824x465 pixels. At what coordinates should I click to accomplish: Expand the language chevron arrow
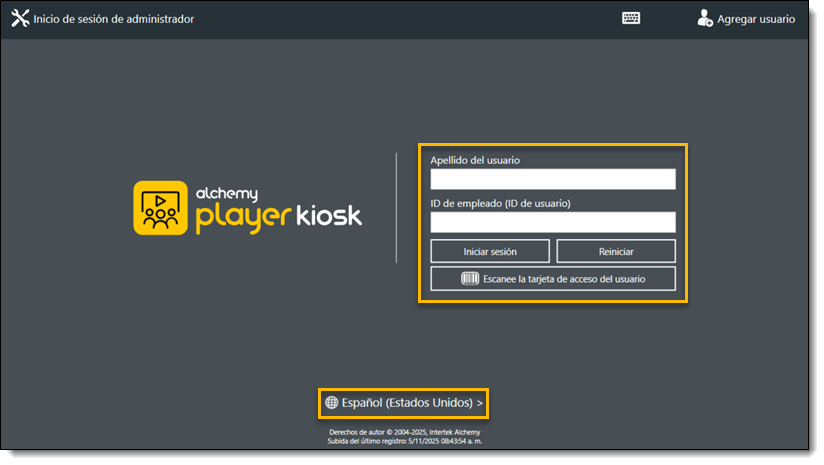[480, 403]
